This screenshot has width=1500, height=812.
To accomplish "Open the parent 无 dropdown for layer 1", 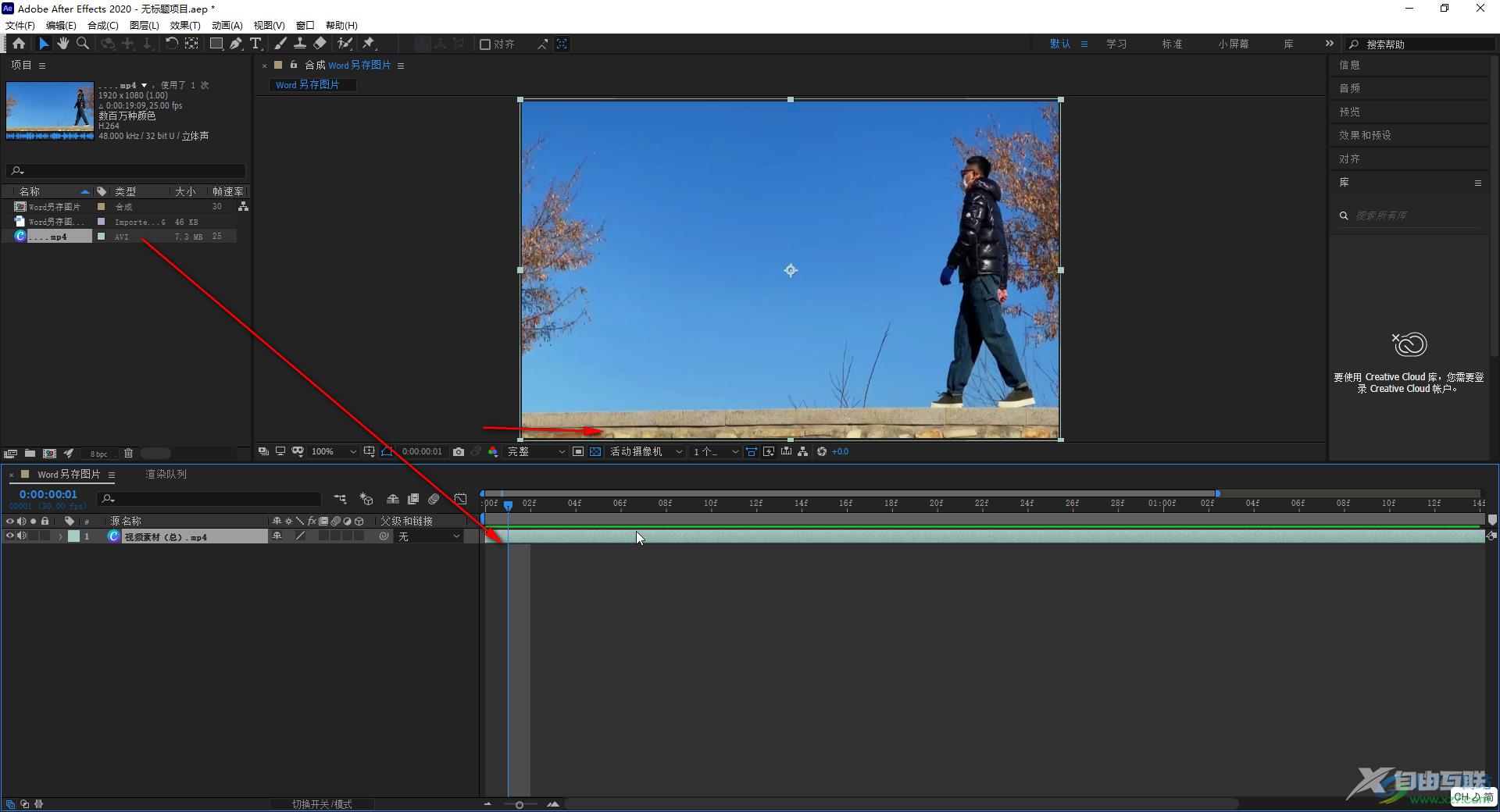I will point(429,536).
